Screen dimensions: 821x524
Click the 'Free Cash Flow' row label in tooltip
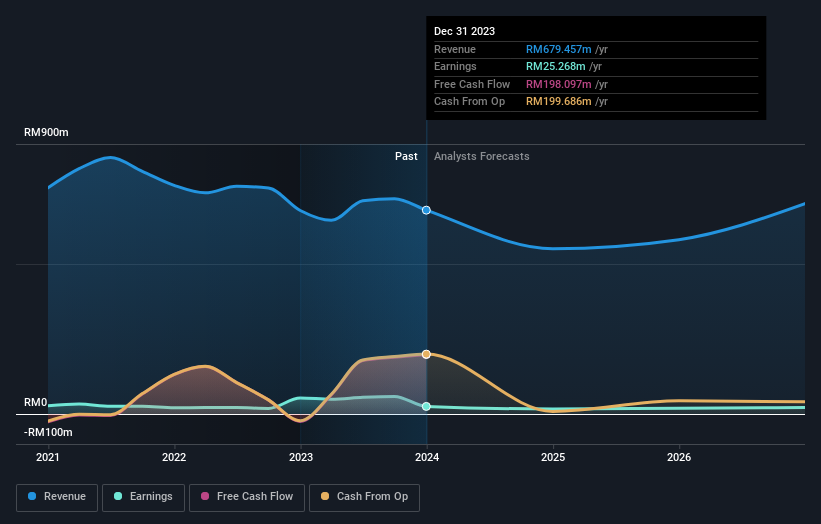click(x=472, y=84)
